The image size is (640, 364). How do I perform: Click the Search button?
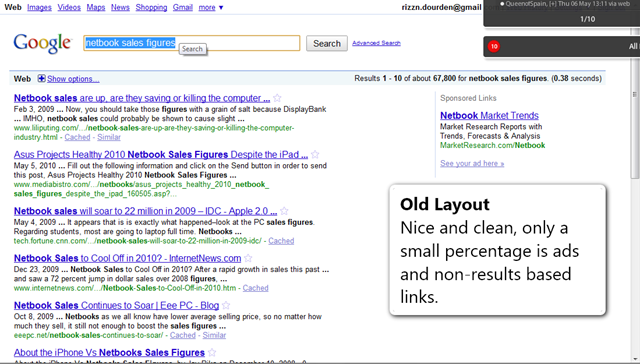[327, 43]
